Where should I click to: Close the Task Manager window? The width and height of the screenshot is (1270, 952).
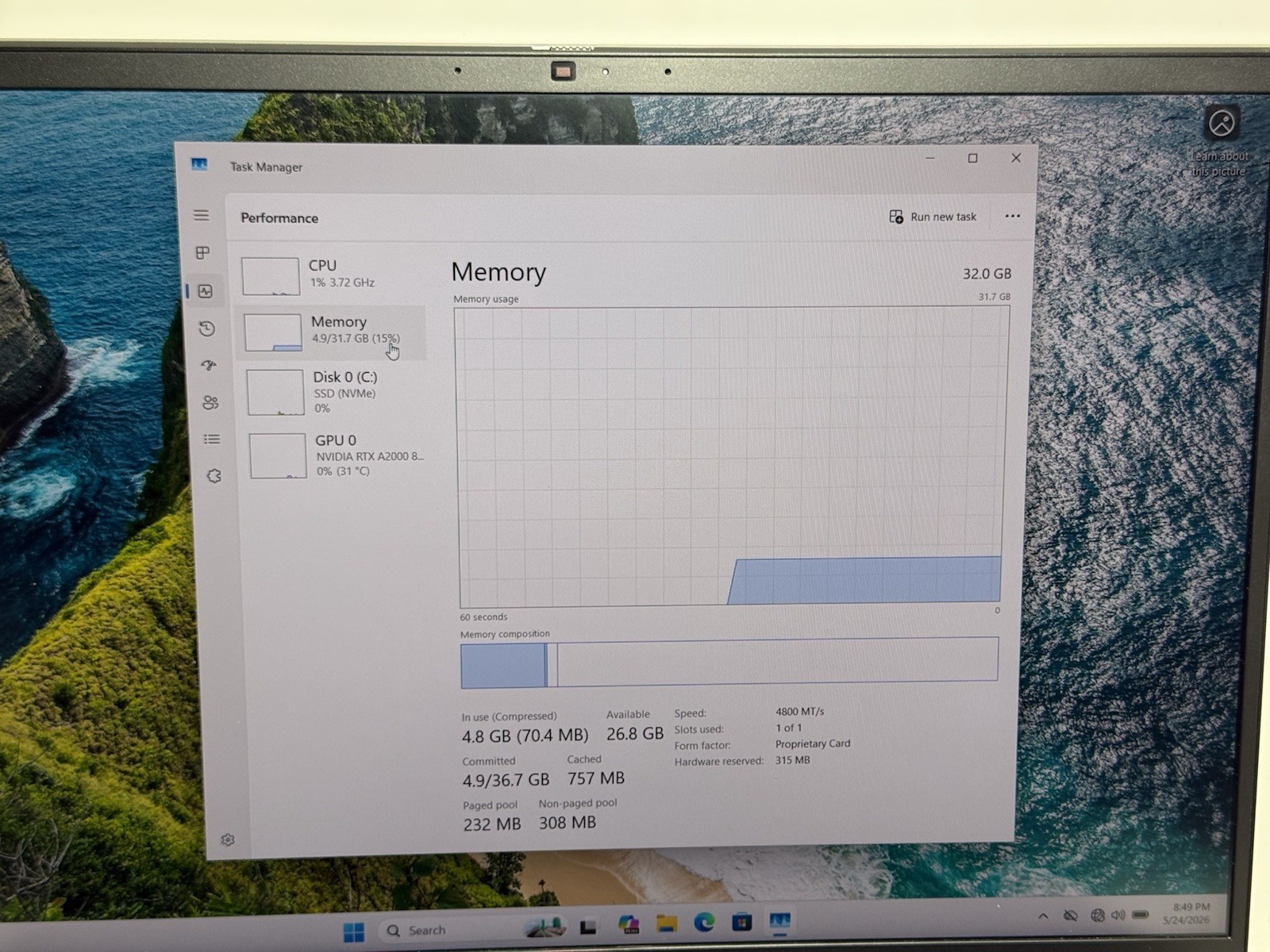pos(1016,158)
